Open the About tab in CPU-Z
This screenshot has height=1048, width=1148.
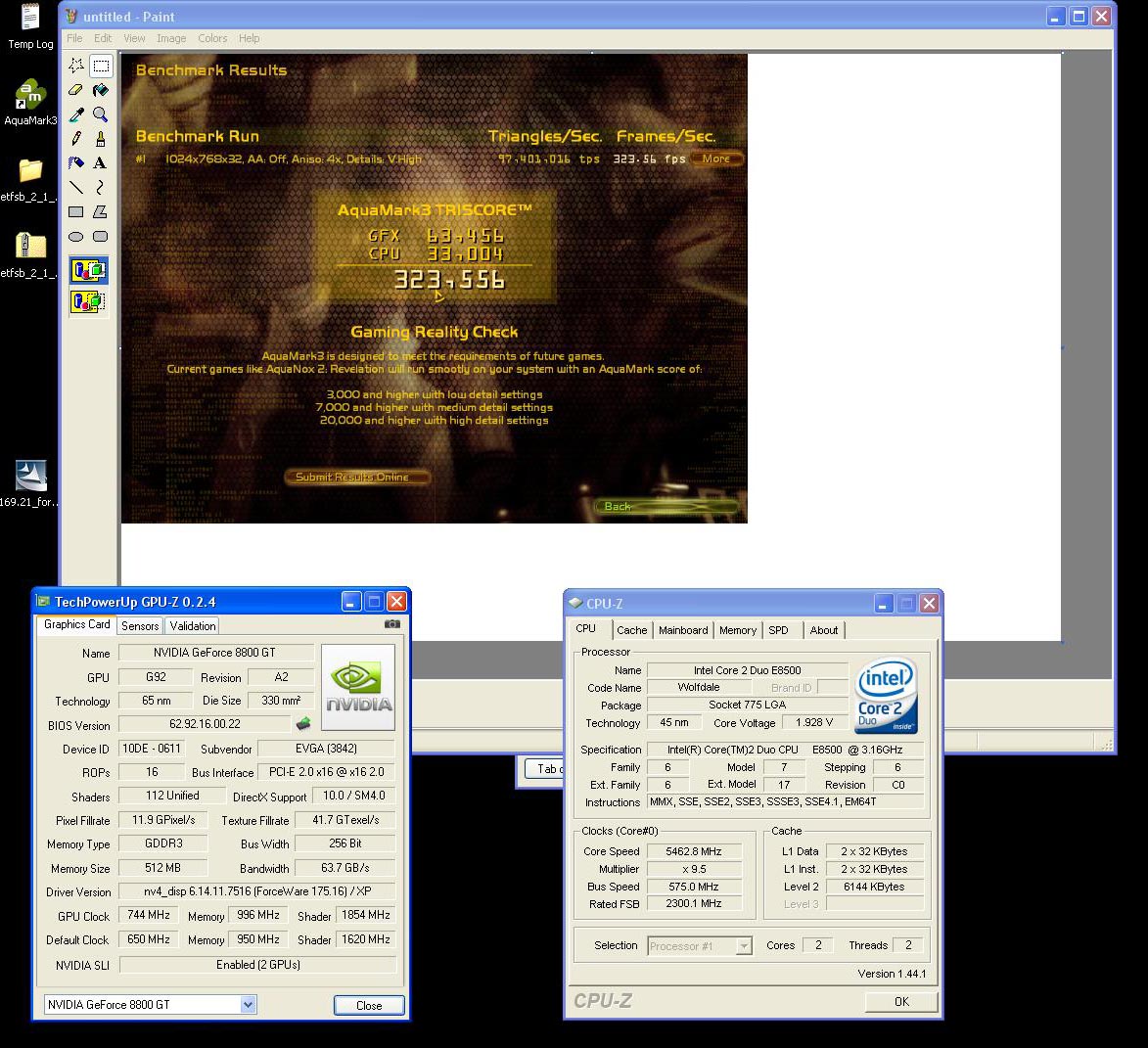(824, 630)
